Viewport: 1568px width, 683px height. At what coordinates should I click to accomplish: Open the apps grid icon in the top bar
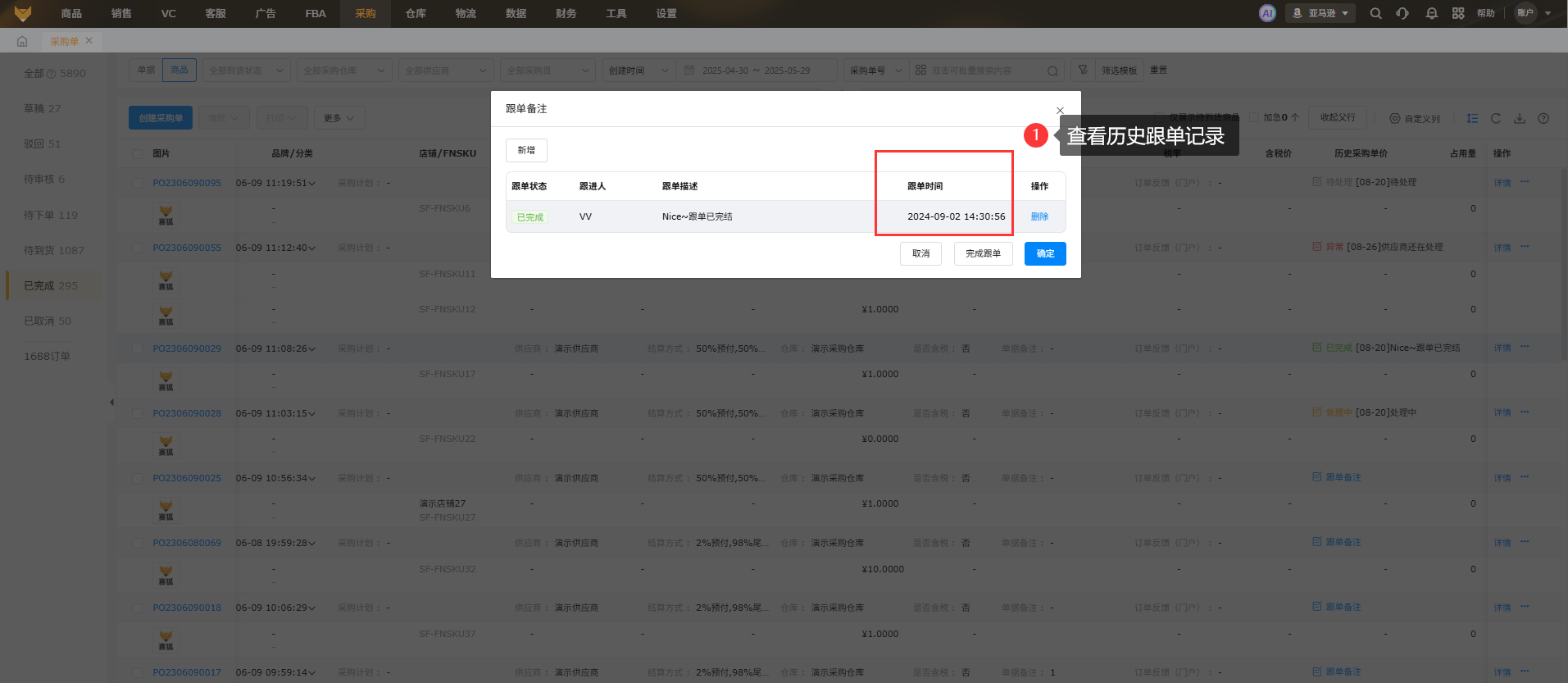[x=1458, y=13]
